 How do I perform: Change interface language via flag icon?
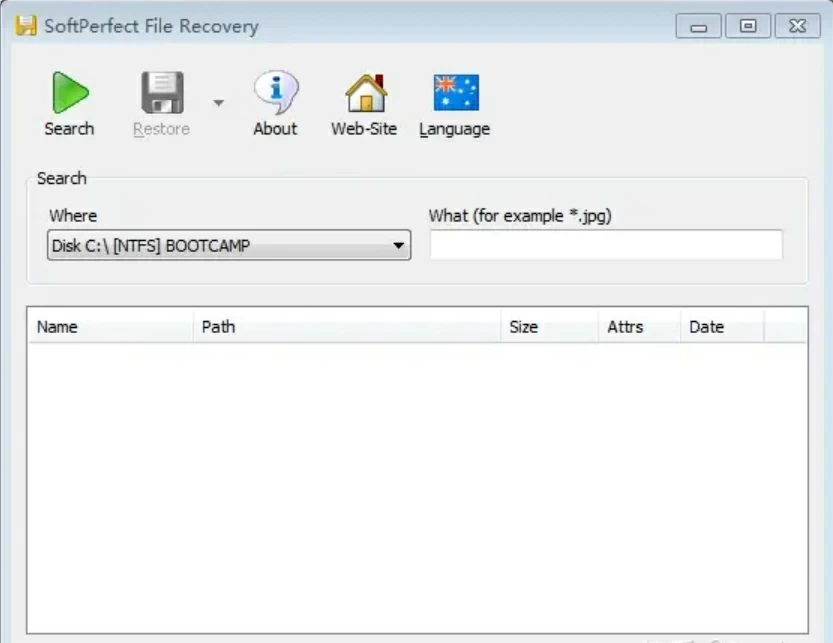[455, 92]
